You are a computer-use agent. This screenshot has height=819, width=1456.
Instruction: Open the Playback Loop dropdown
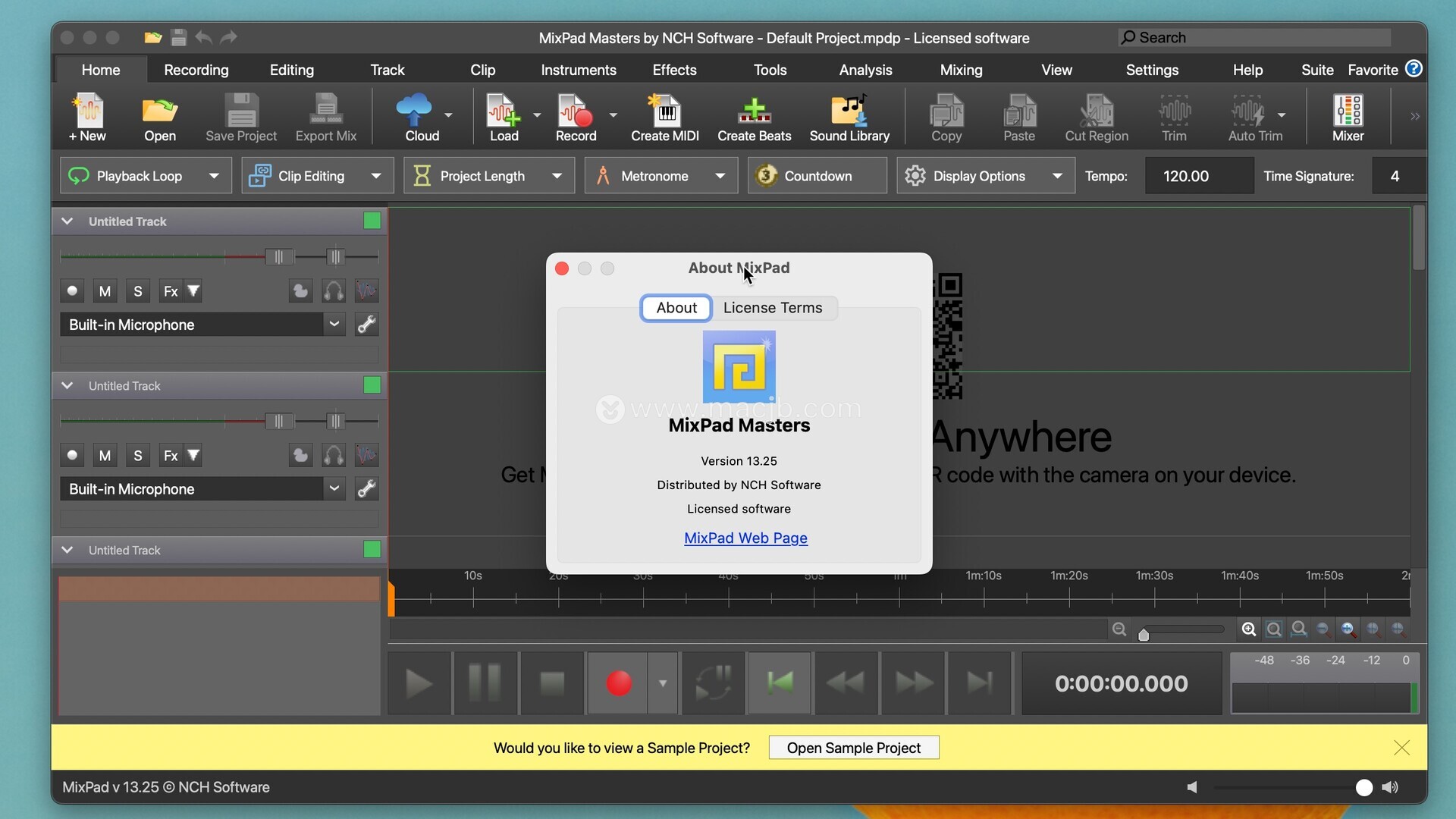tap(214, 176)
